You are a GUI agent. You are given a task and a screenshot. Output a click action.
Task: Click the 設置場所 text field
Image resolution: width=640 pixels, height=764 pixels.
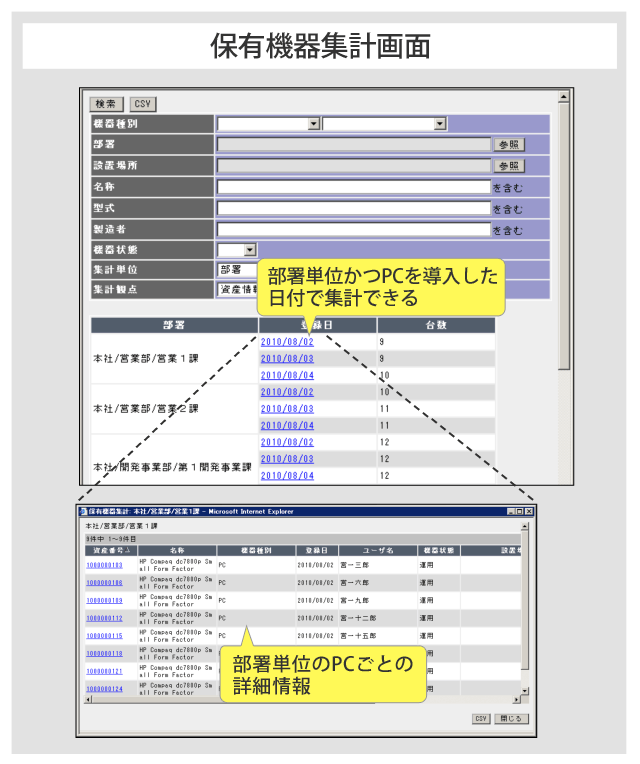click(354, 166)
